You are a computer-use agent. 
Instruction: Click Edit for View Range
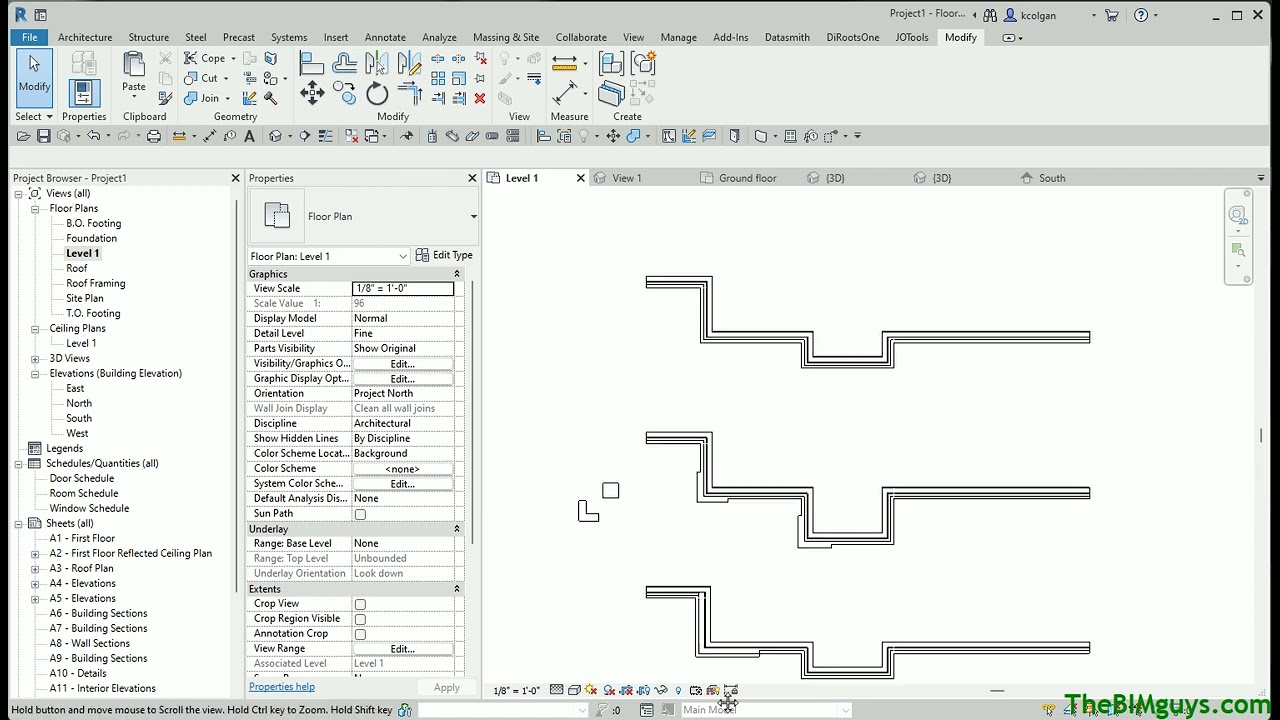pos(403,649)
